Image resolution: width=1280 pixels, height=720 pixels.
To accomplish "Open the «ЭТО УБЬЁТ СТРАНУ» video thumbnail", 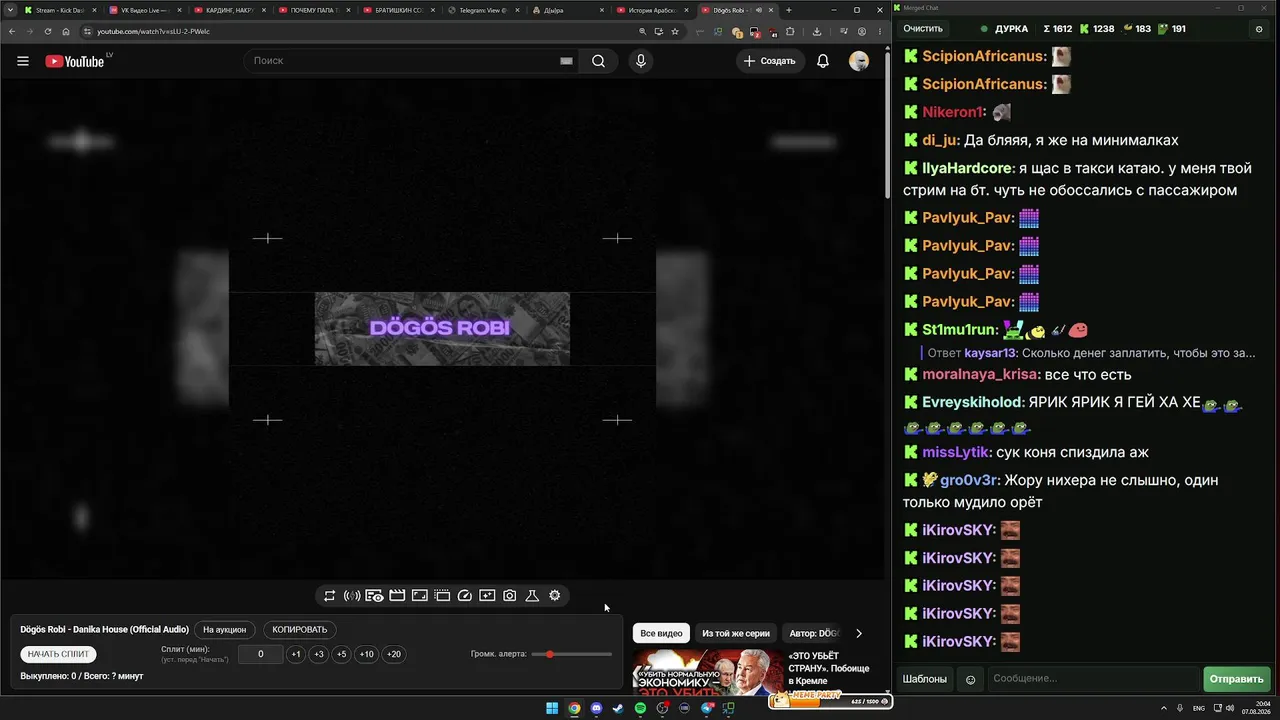I will [708, 672].
